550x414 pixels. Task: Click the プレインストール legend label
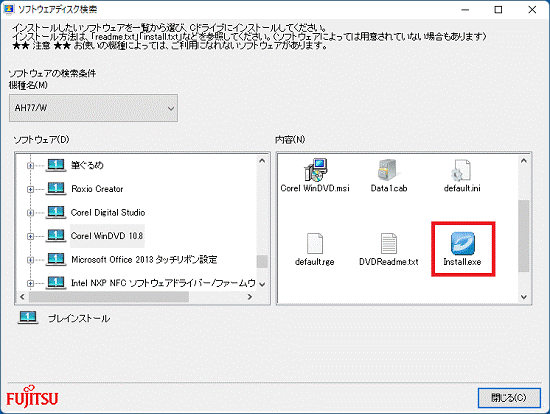click(79, 318)
